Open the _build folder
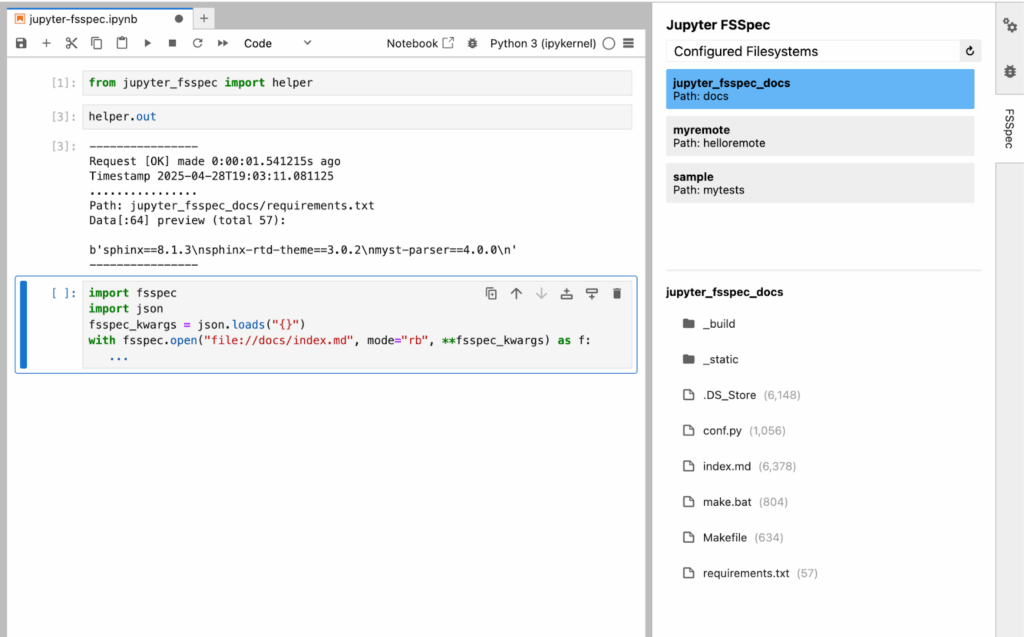This screenshot has width=1024, height=637. 709,323
